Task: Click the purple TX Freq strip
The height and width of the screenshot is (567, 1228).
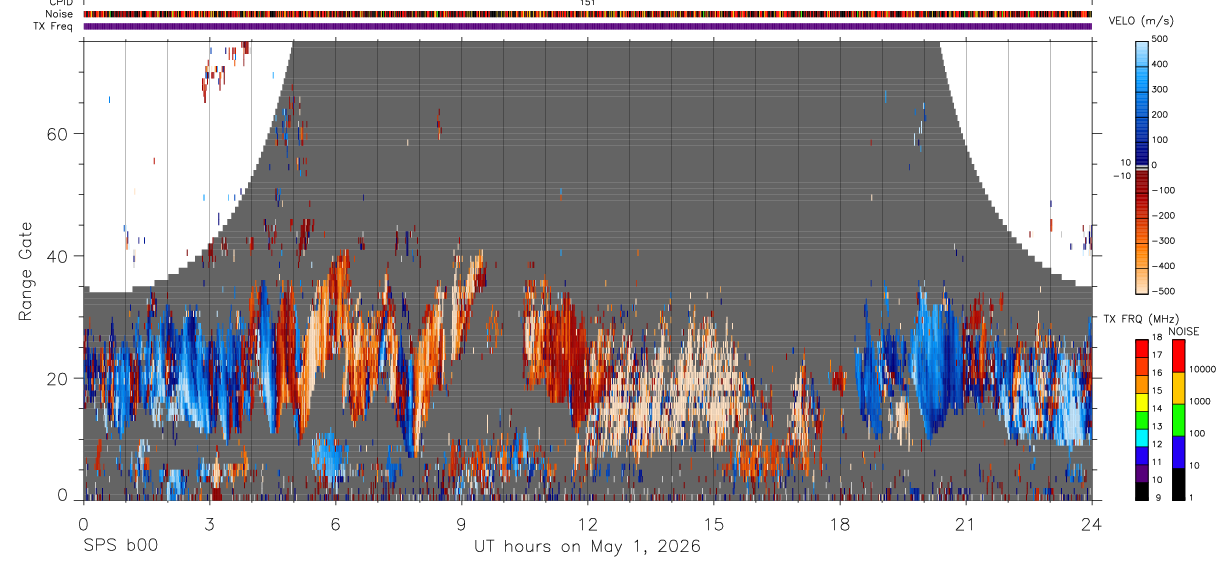Action: pyautogui.click(x=587, y=26)
